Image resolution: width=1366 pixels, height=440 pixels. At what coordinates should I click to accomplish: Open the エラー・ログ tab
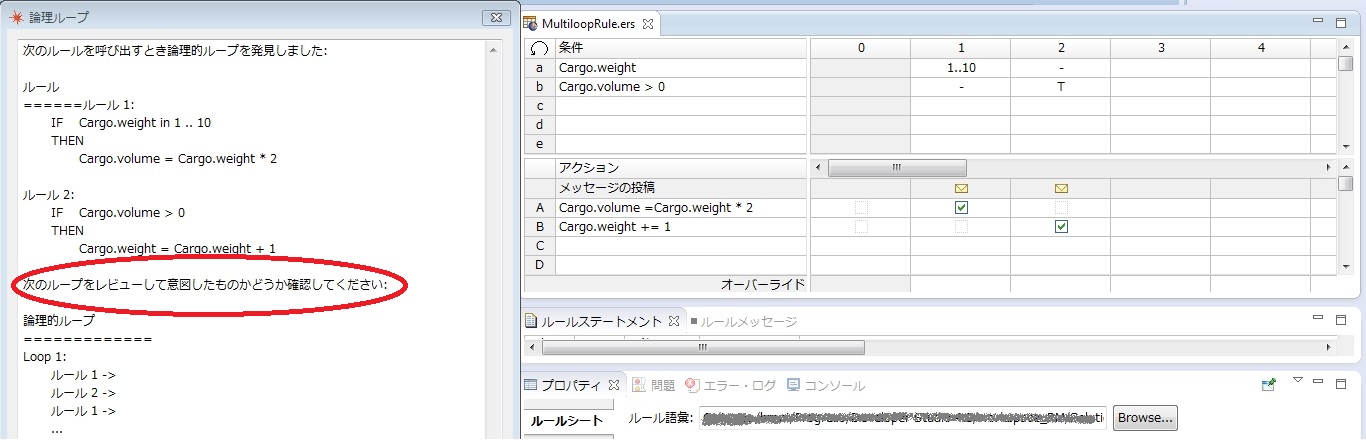(730, 385)
